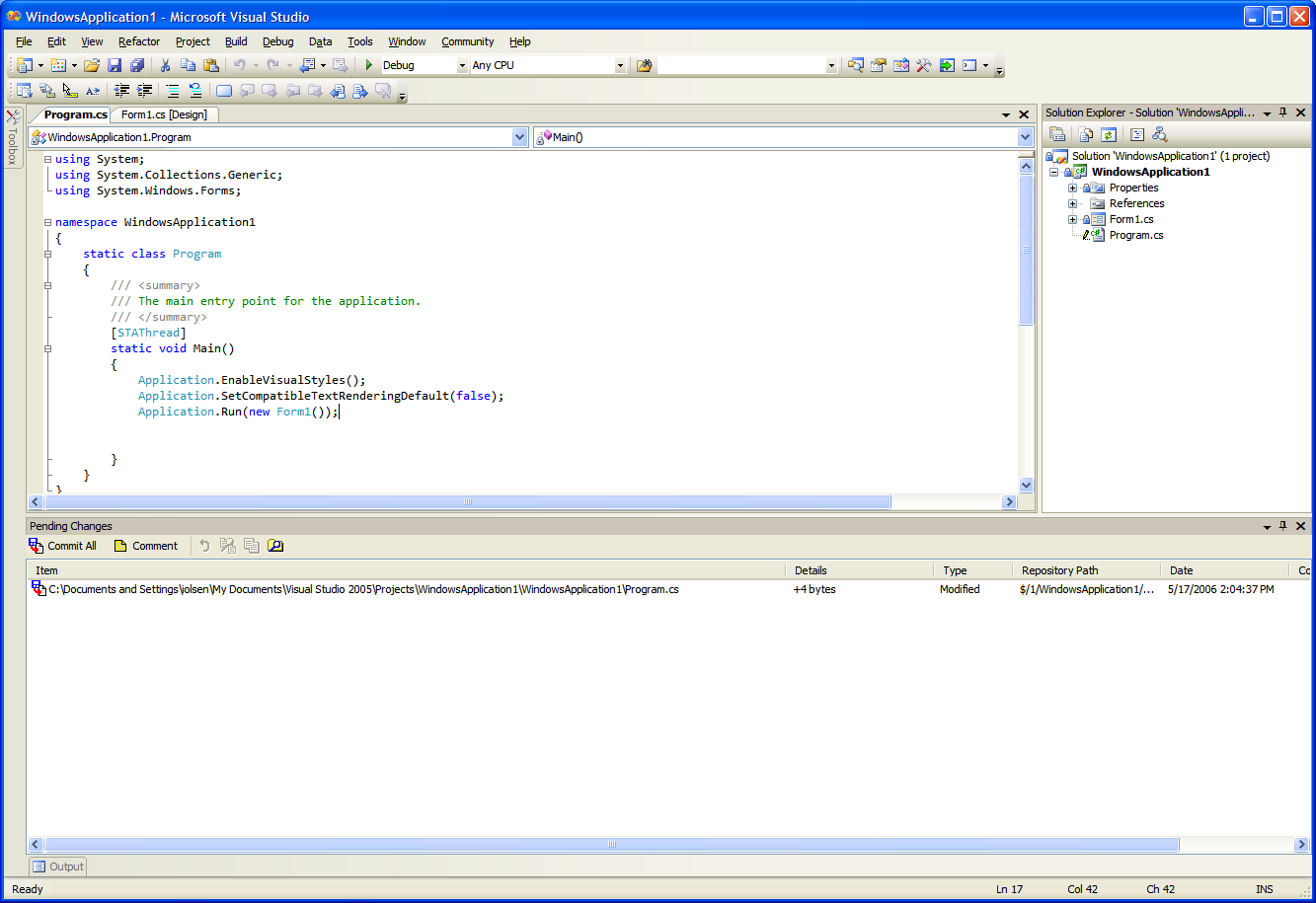
Task: Start debugging with the green play icon
Action: pyautogui.click(x=368, y=65)
